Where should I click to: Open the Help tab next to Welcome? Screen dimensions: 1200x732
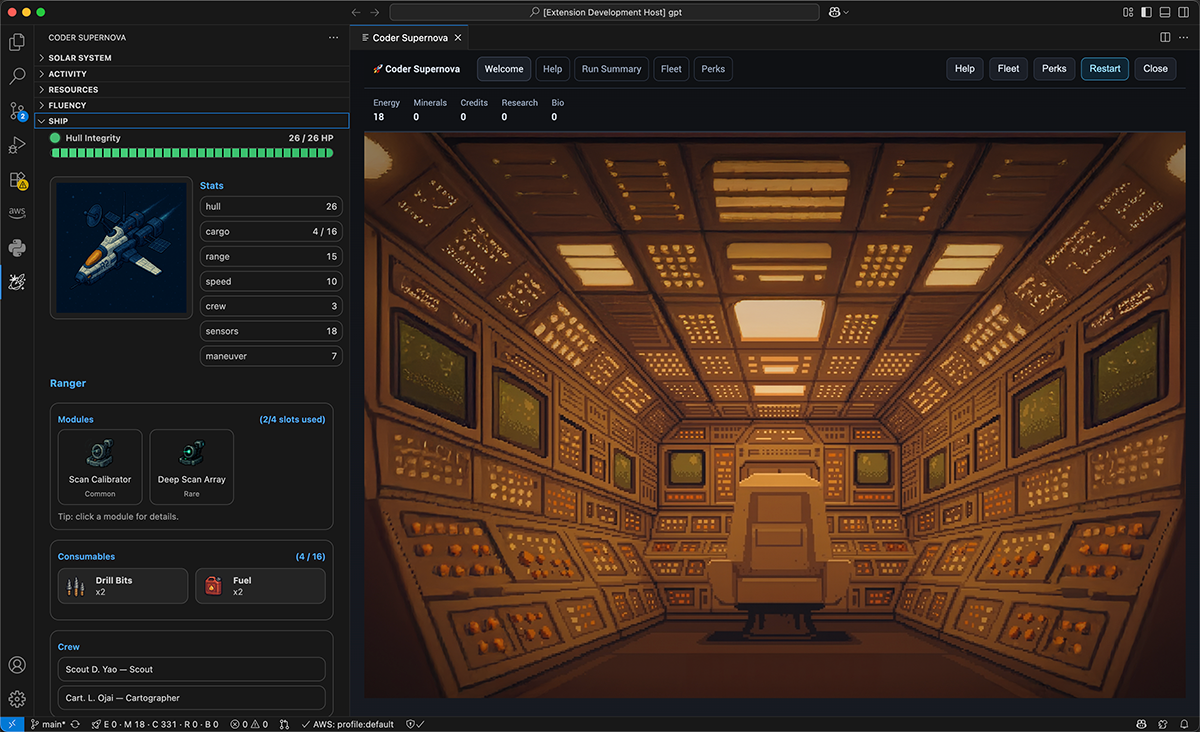pyautogui.click(x=552, y=69)
